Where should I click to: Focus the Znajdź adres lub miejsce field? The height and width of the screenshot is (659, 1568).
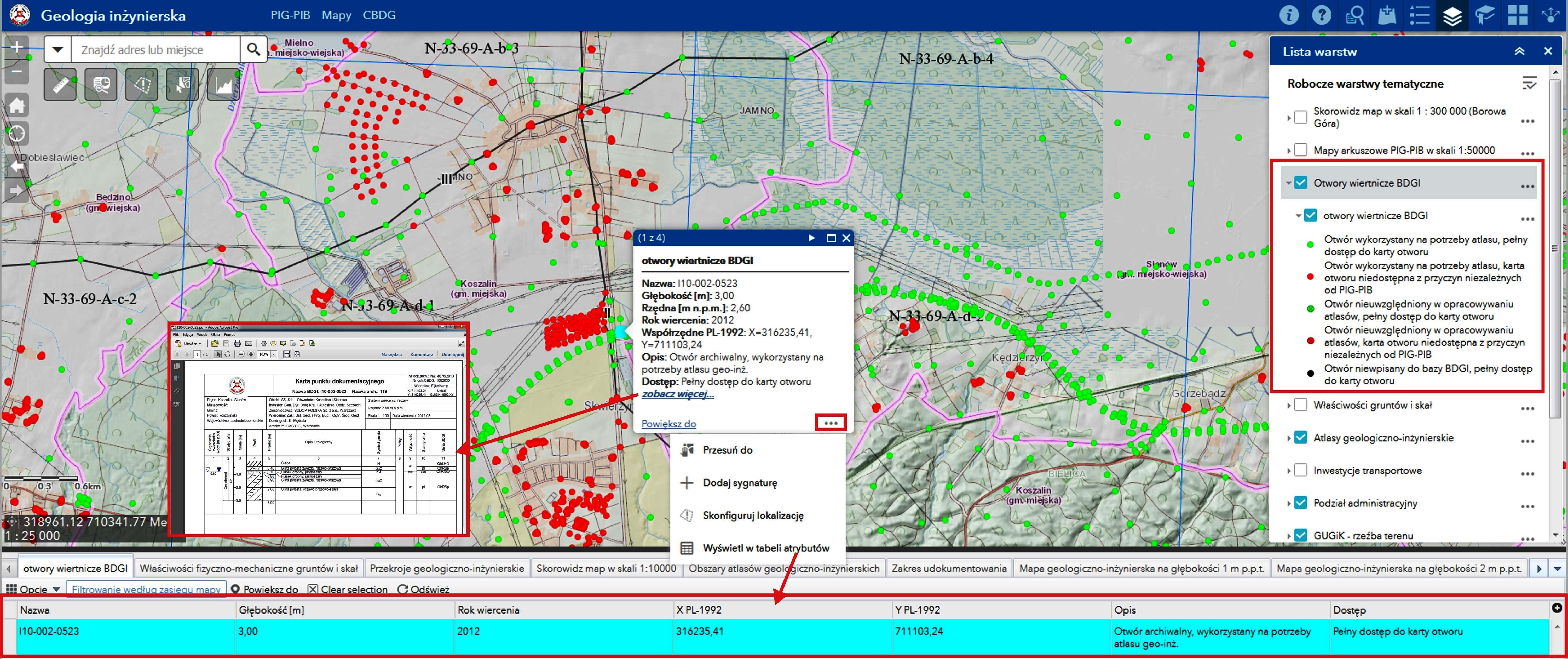point(156,49)
